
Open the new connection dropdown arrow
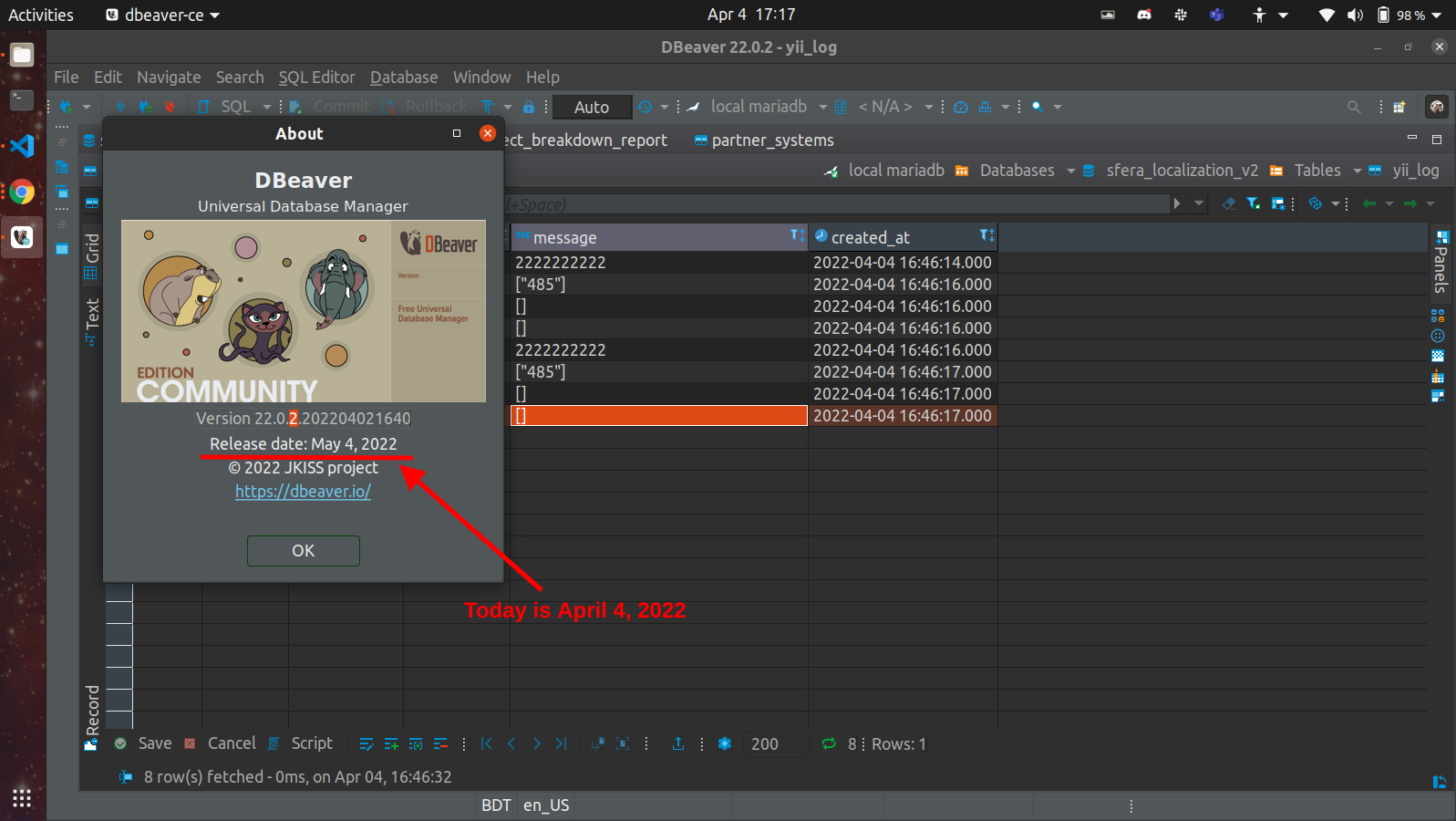tap(87, 107)
